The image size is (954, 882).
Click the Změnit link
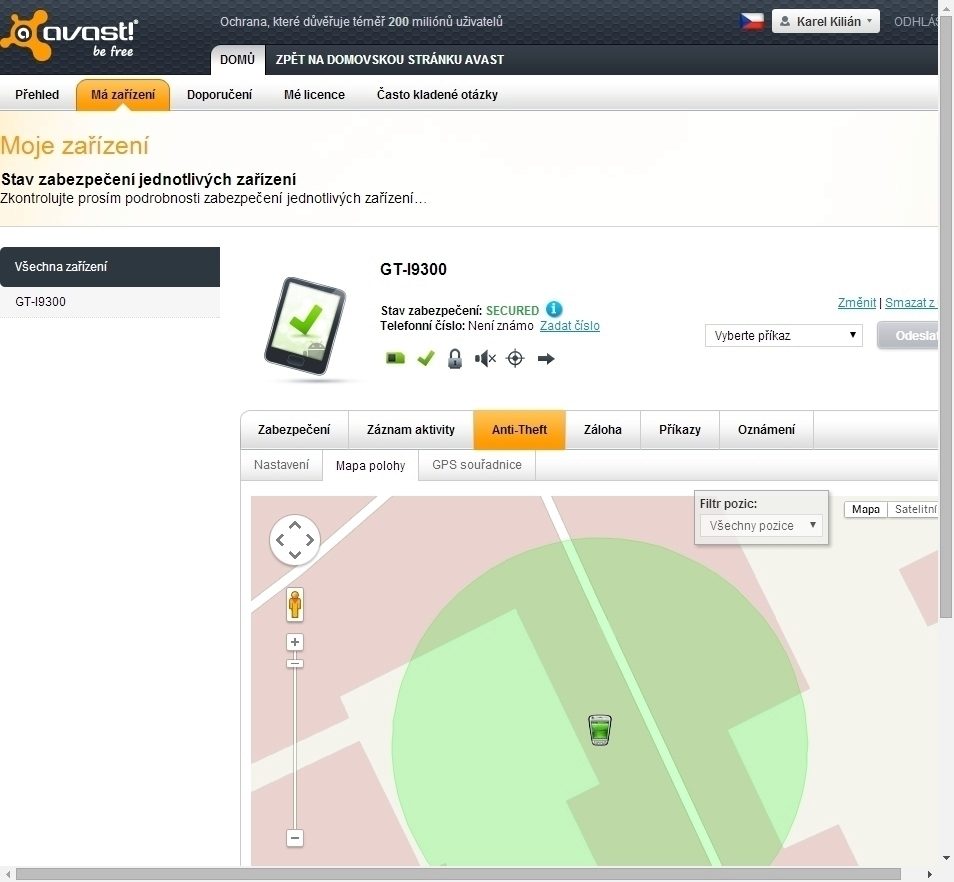857,302
